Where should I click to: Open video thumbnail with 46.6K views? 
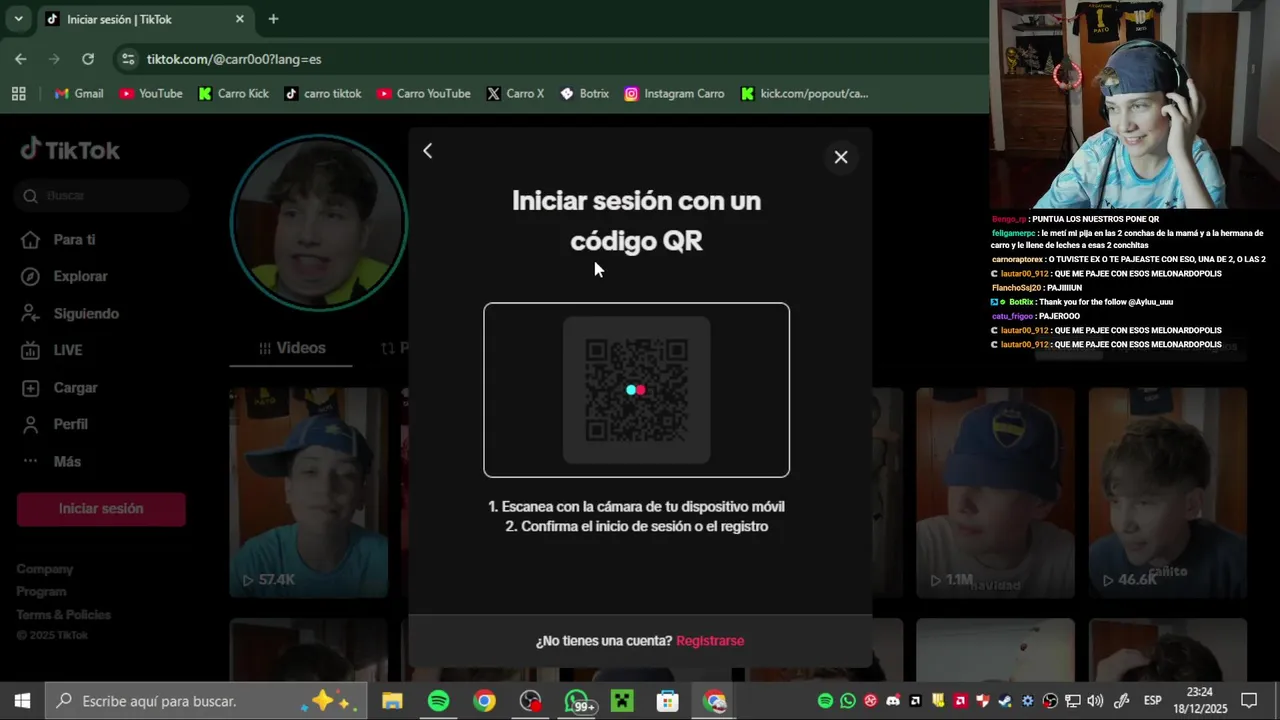pyautogui.click(x=1167, y=492)
